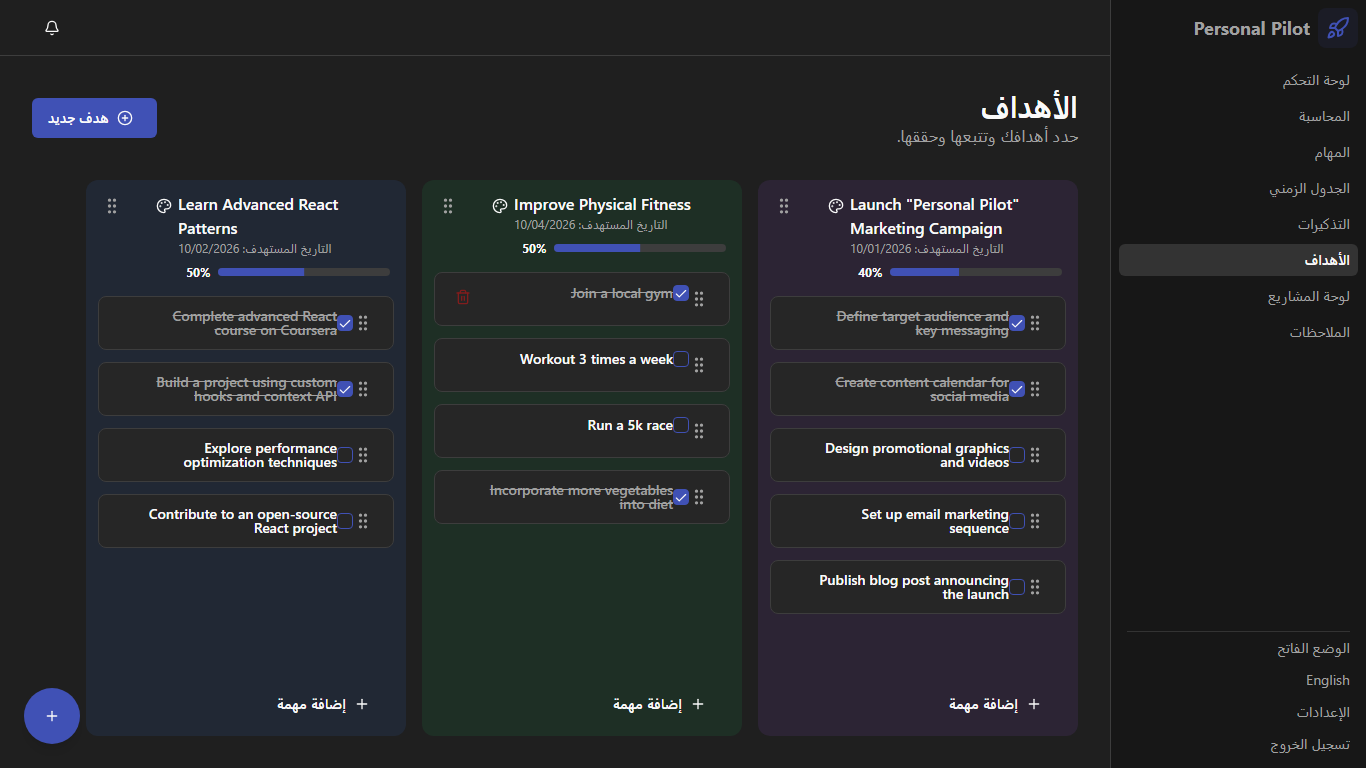Click the Marketing Campaign 40% progress bar
1366x768 pixels.
(x=975, y=272)
